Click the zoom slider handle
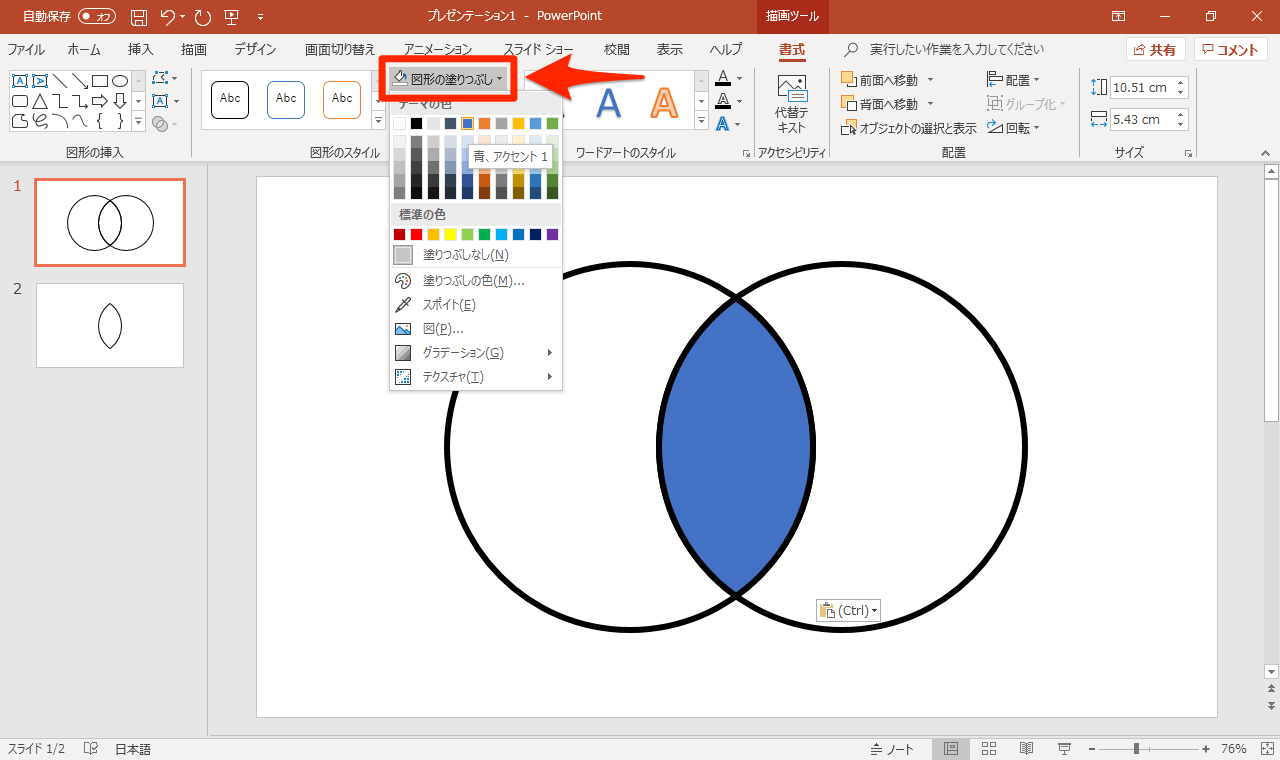This screenshot has height=760, width=1280. (x=1136, y=749)
